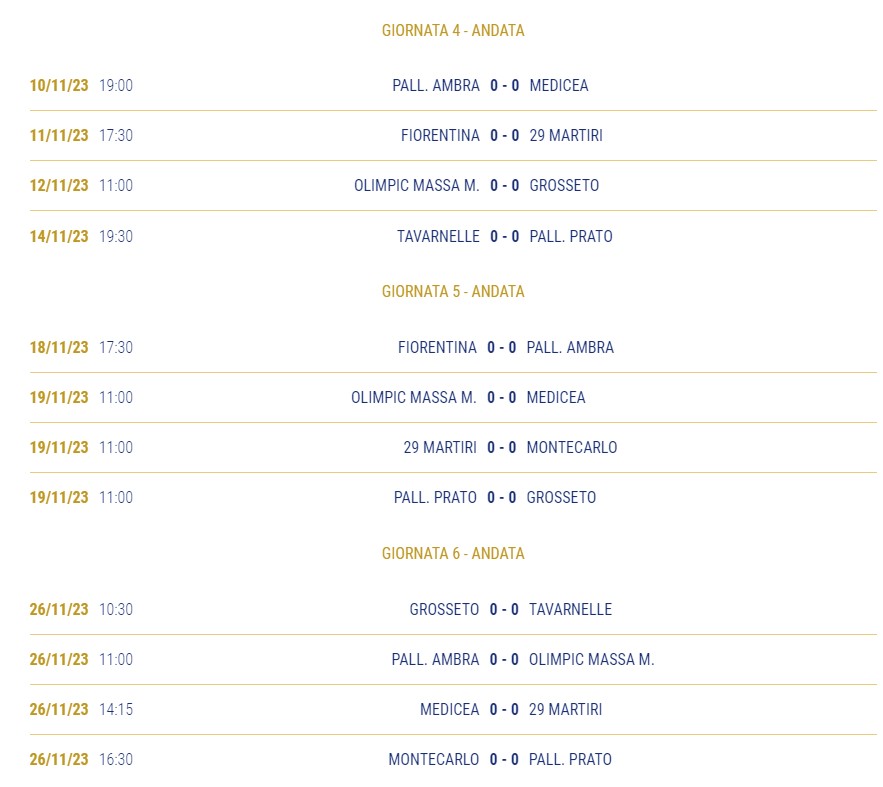Open Pall. Prato in the Tavarnelle fixture
883x787 pixels.
(571, 236)
